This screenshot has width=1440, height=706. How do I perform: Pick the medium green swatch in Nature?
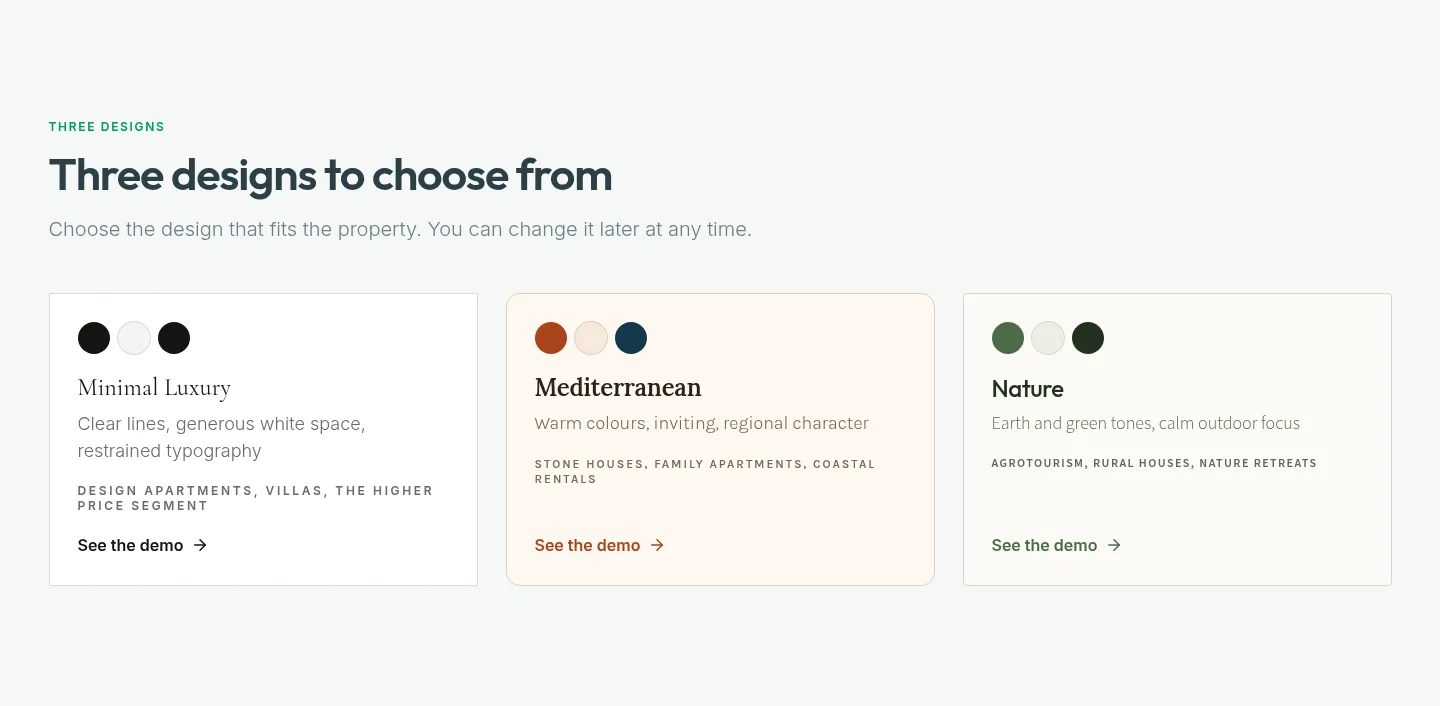(1008, 338)
